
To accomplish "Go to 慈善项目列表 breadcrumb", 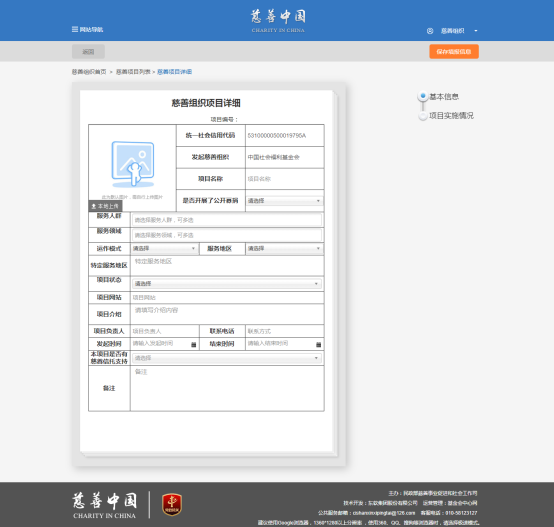I will pos(133,72).
